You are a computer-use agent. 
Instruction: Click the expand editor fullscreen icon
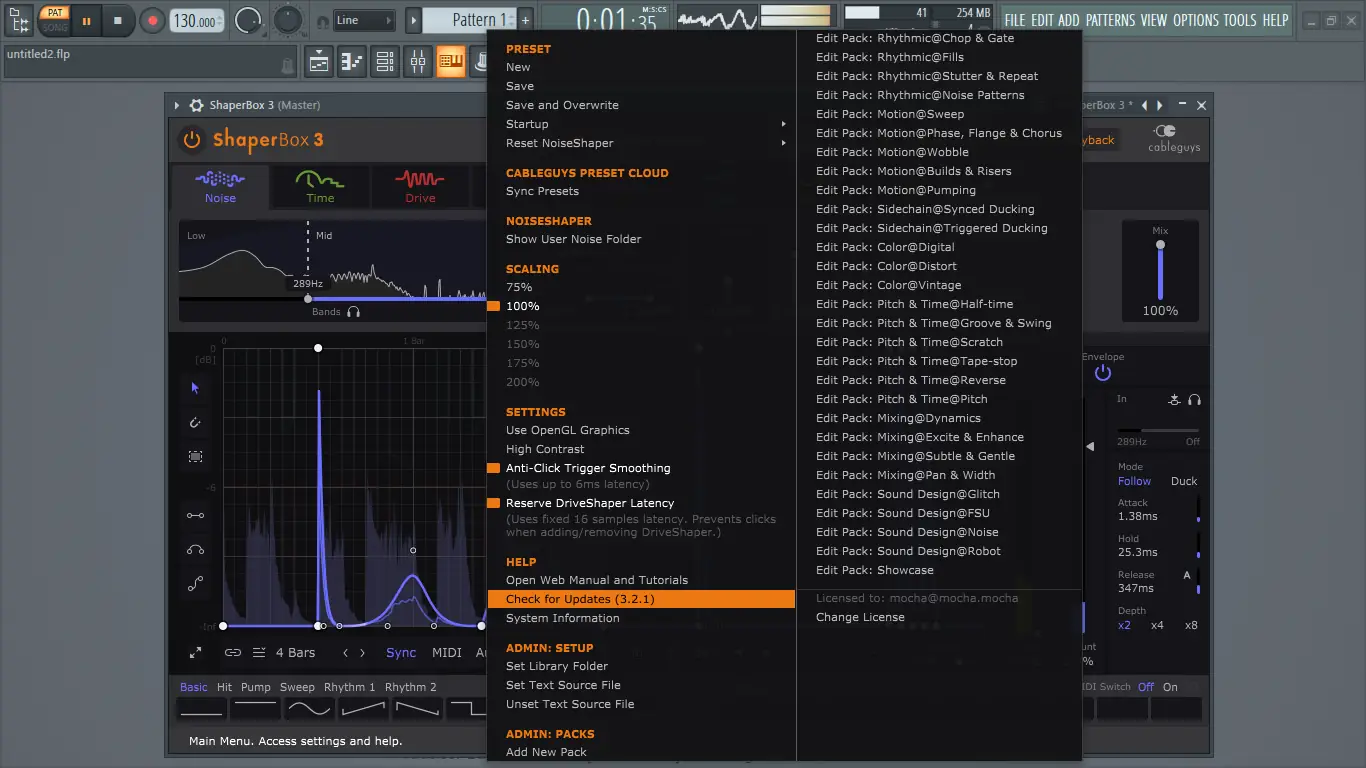[x=195, y=653]
